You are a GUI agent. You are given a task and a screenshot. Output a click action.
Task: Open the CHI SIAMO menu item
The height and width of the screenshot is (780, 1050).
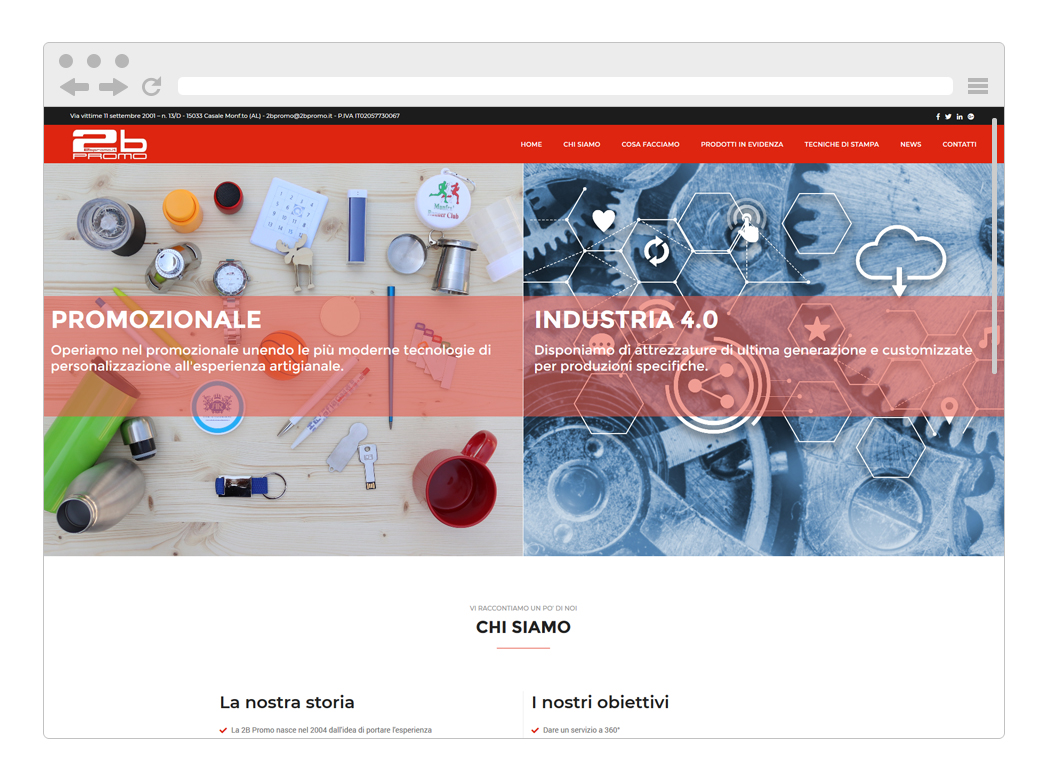pos(581,145)
